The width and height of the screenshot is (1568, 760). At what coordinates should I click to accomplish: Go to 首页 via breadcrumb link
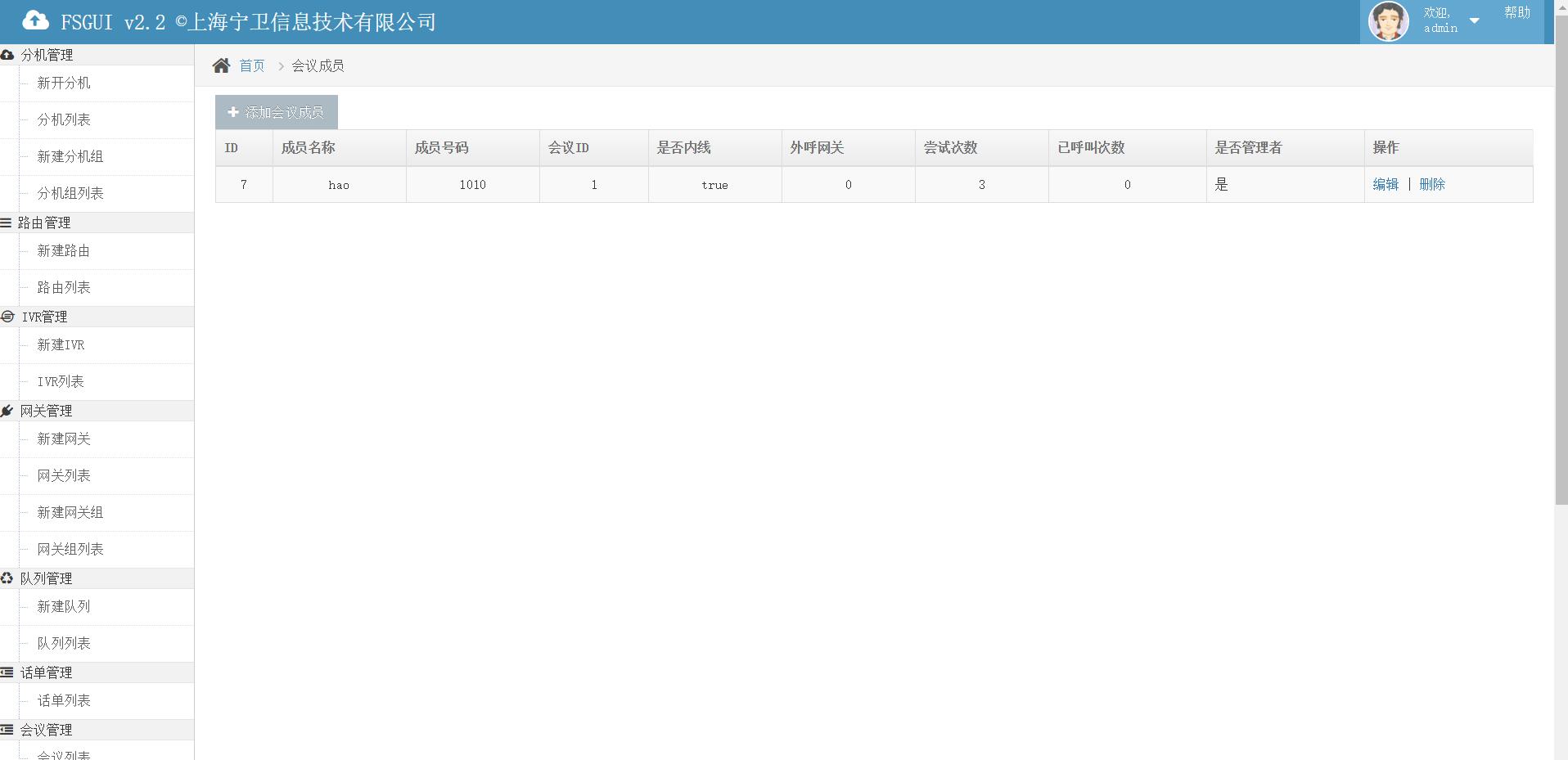[x=251, y=65]
